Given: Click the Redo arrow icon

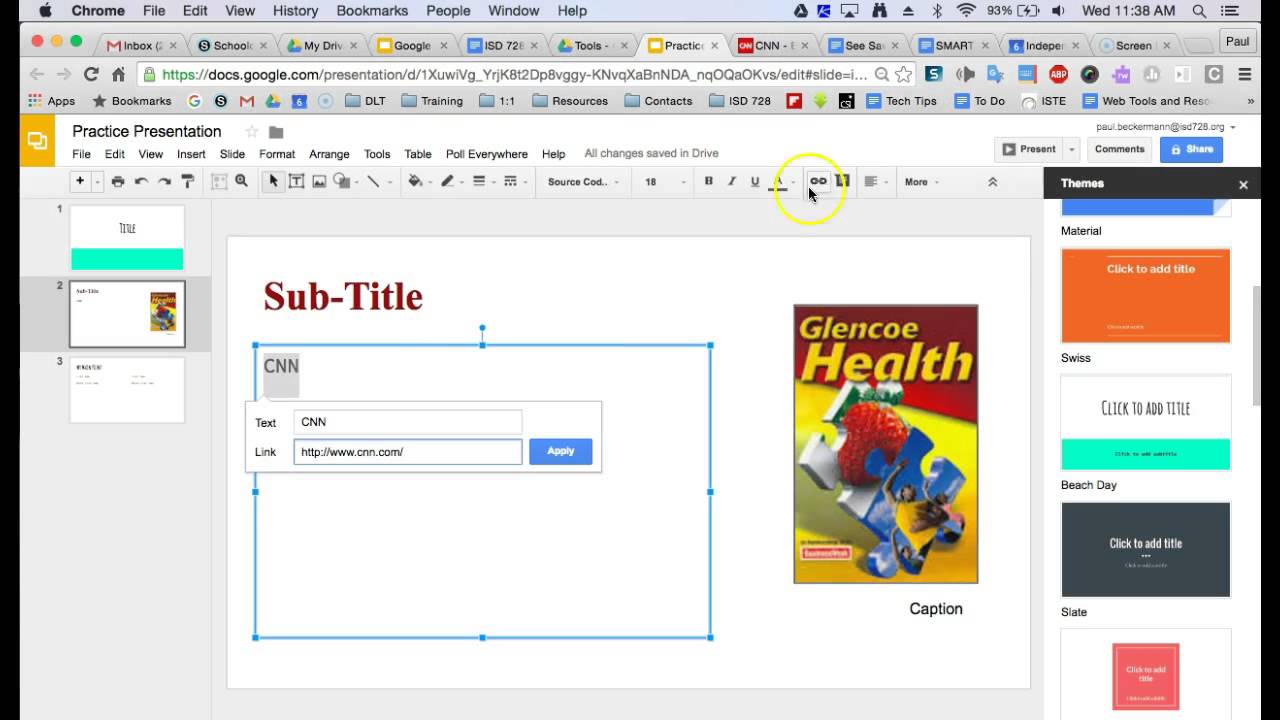Looking at the screenshot, I should click(x=164, y=182).
